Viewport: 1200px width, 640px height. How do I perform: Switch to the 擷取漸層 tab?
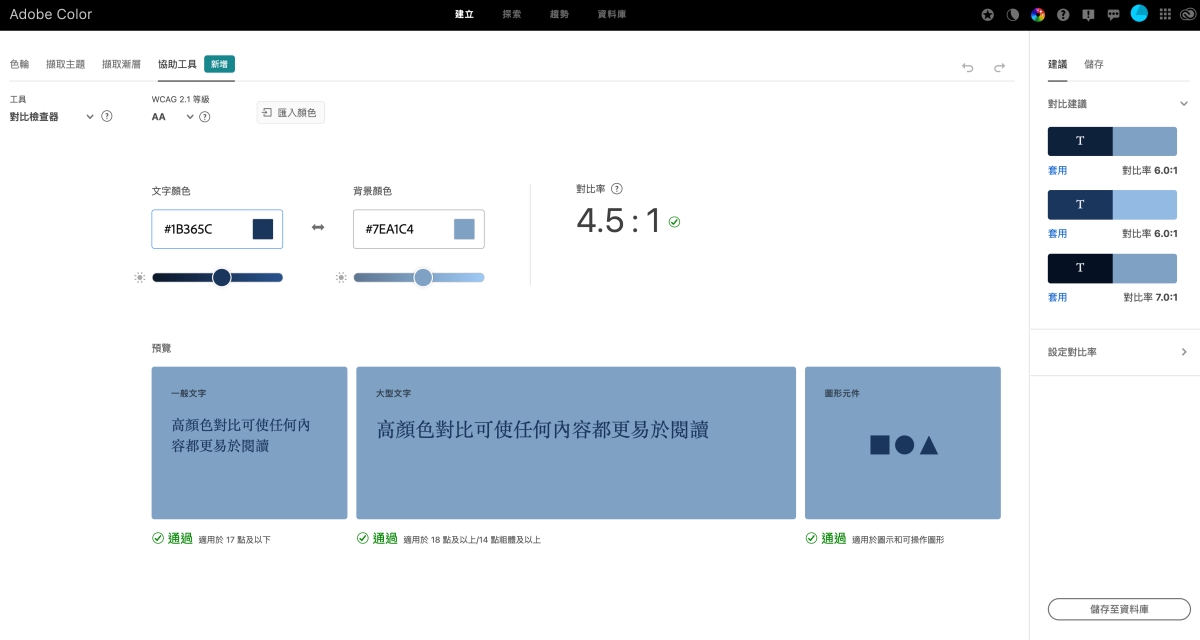pyautogui.click(x=121, y=64)
